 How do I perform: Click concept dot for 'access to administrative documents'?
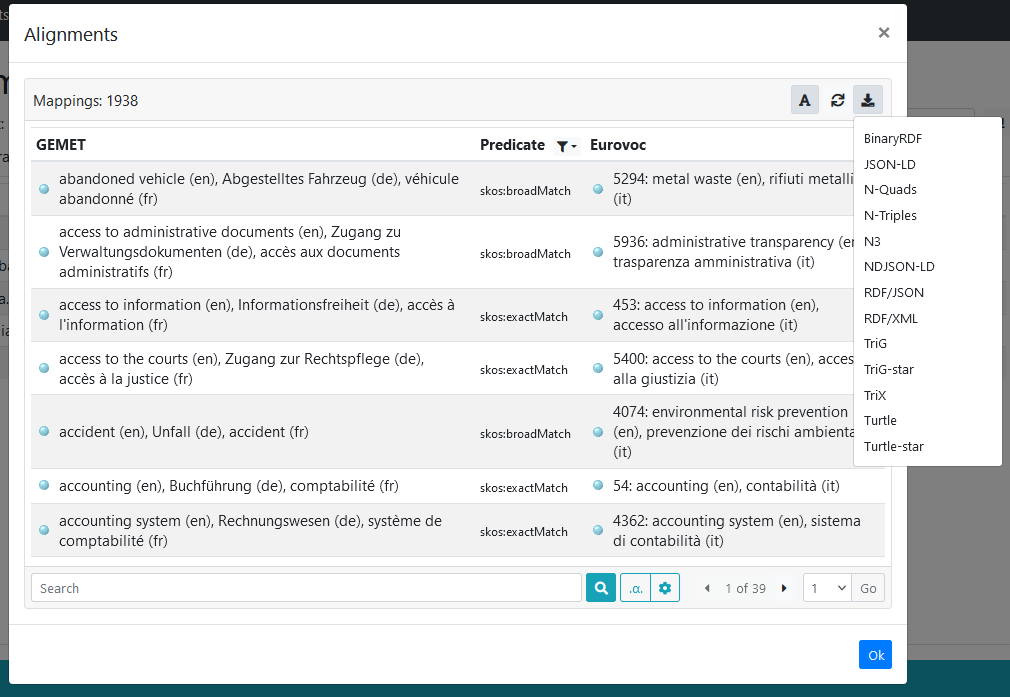[44, 252]
